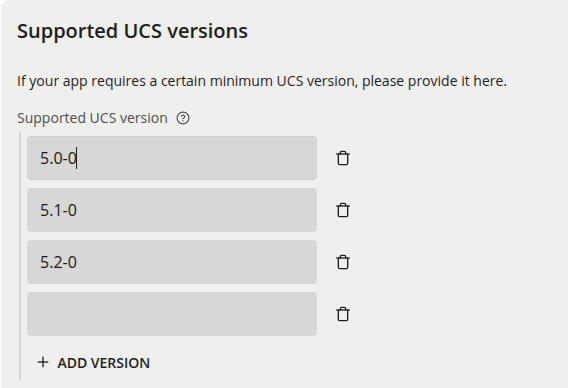Focus the 5.0-0 version input field
This screenshot has width=568, height=388.
click(x=172, y=158)
